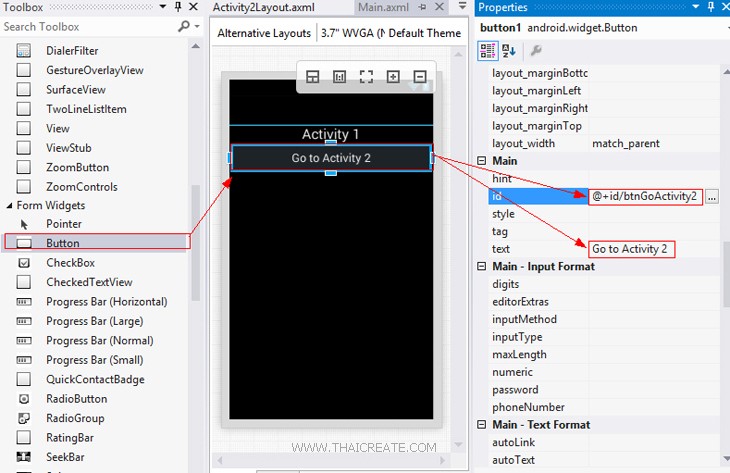Image resolution: width=730 pixels, height=473 pixels.
Task: Click the designer zoom in icon
Action: click(393, 76)
